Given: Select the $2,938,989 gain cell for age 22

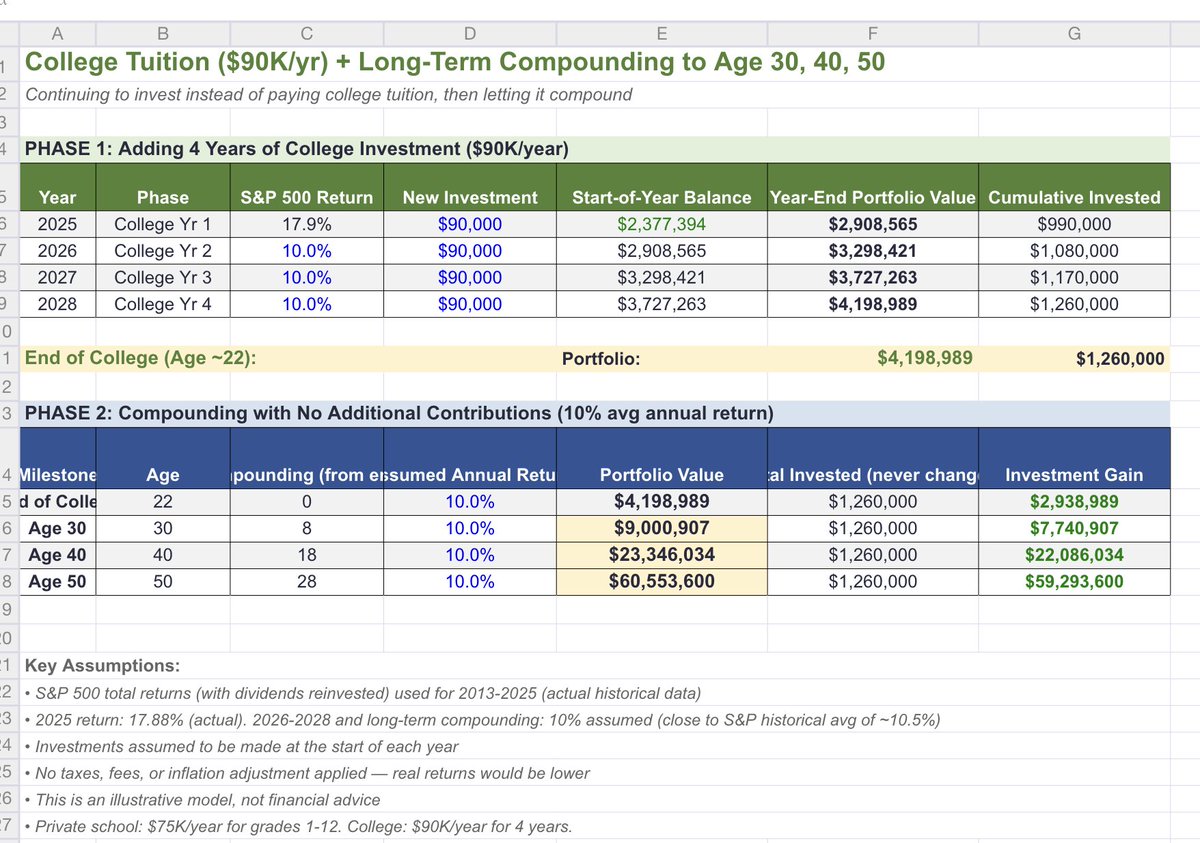Looking at the screenshot, I should coord(1073,500).
